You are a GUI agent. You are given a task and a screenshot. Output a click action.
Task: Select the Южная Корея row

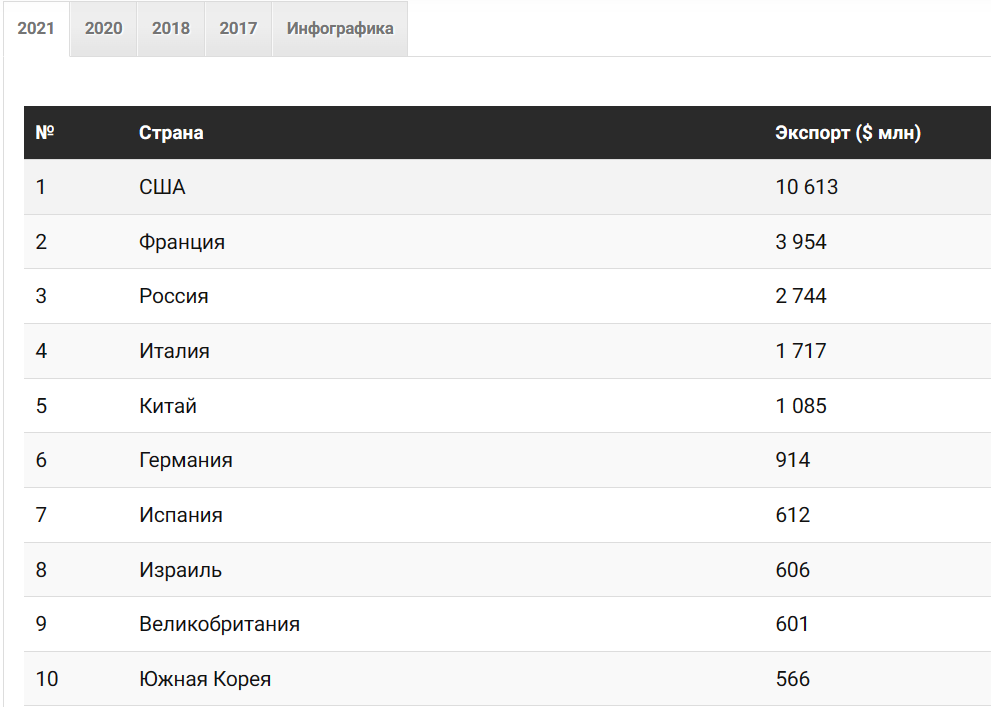[x=508, y=679]
